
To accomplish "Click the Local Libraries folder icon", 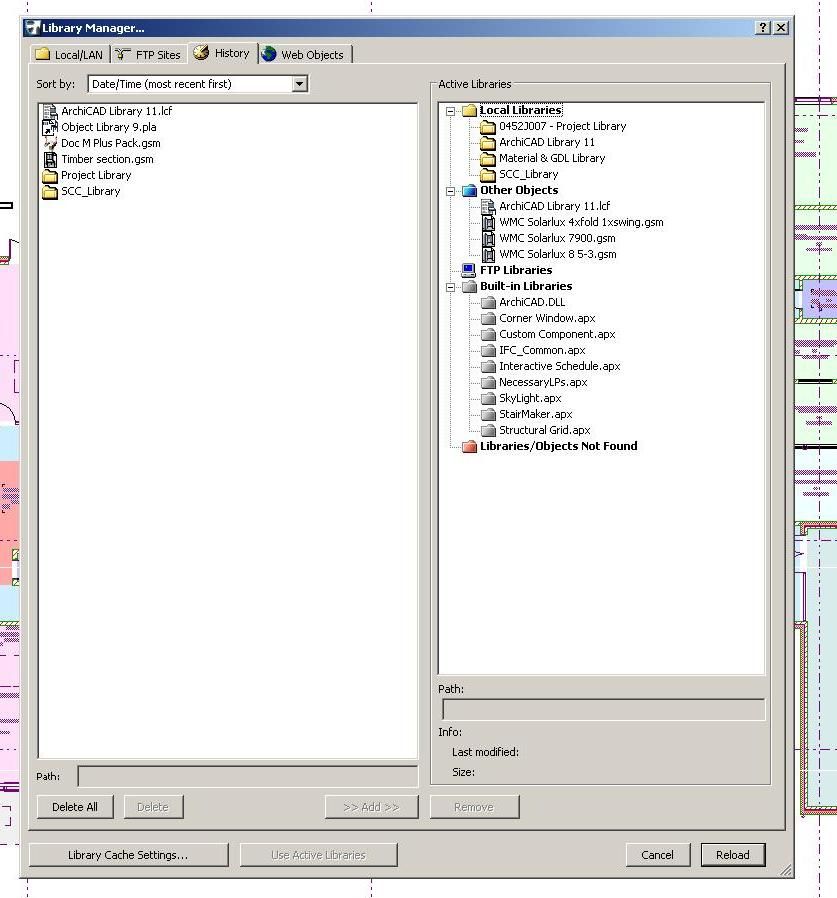I will [469, 110].
